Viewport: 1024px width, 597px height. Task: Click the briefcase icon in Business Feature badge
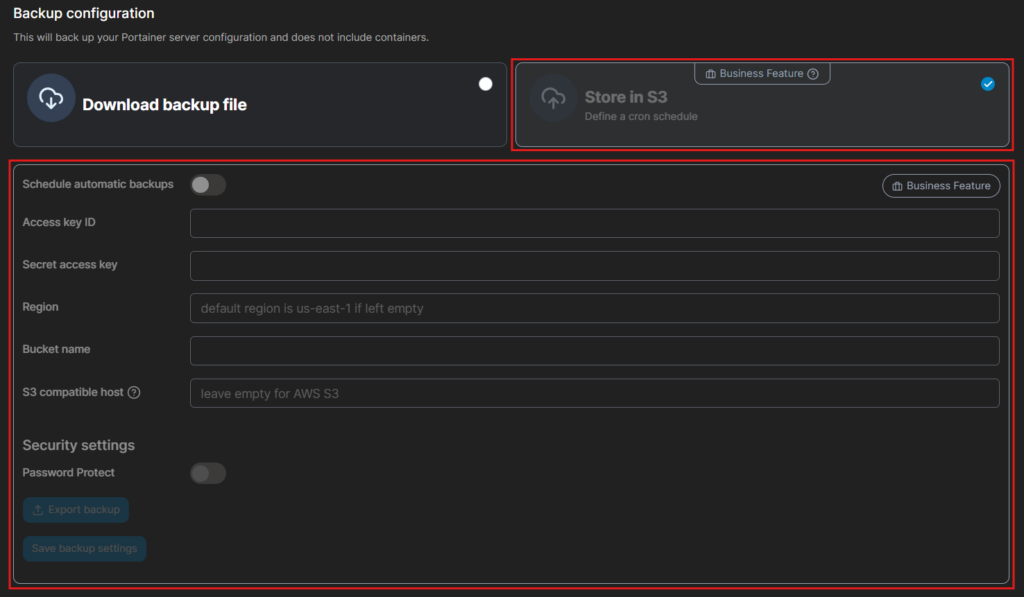[897, 186]
